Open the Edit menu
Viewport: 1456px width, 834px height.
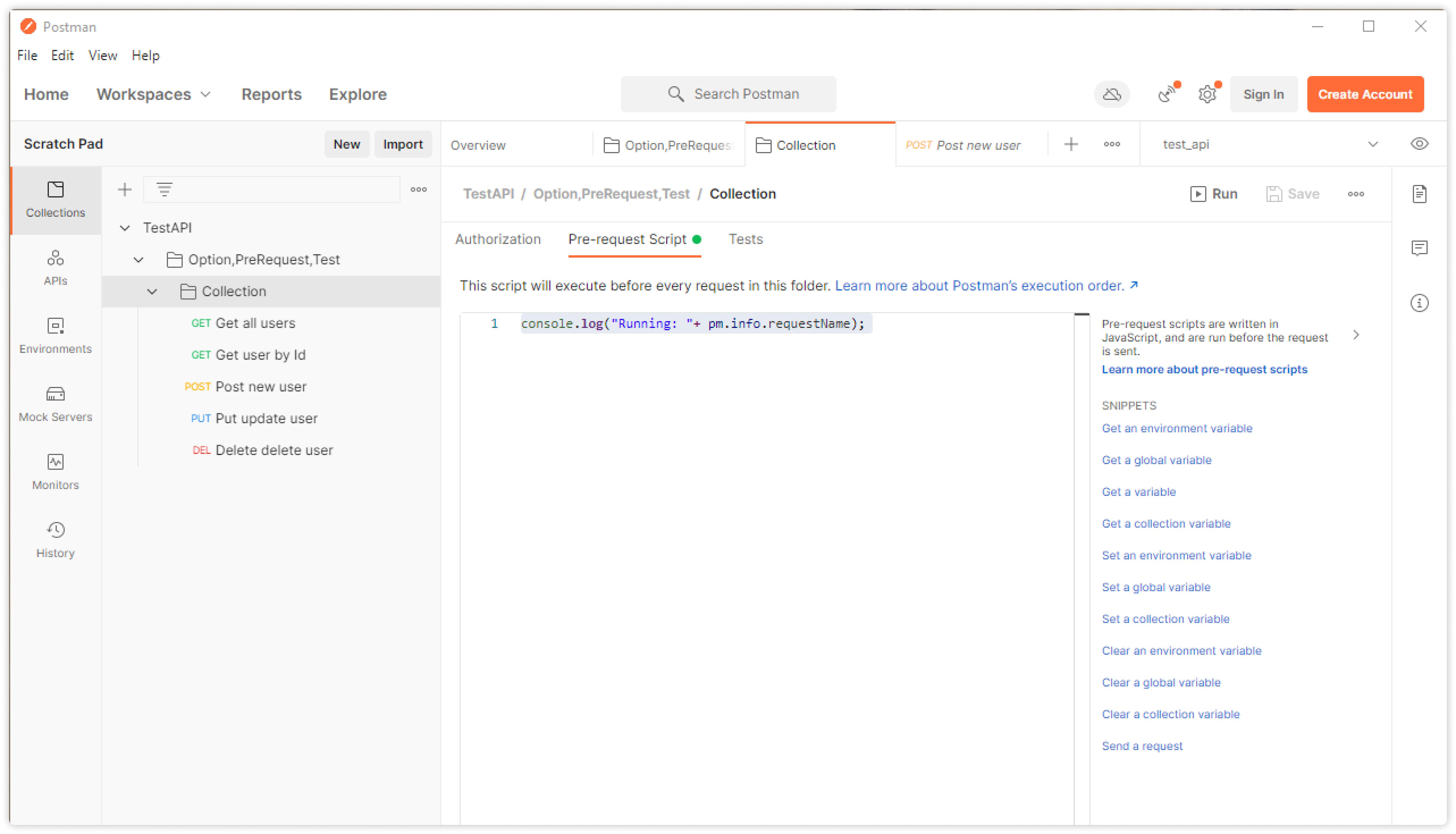coord(62,55)
